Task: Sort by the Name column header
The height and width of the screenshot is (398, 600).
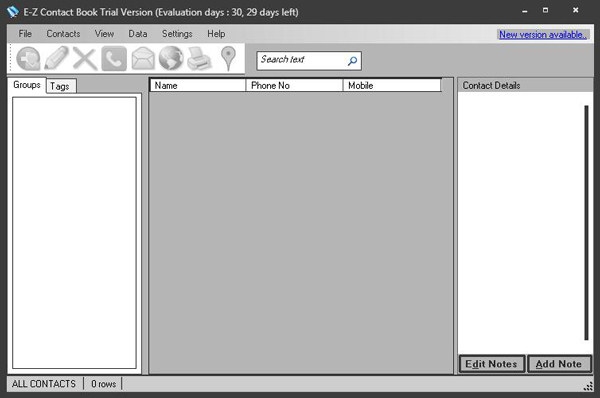Action: 197,85
